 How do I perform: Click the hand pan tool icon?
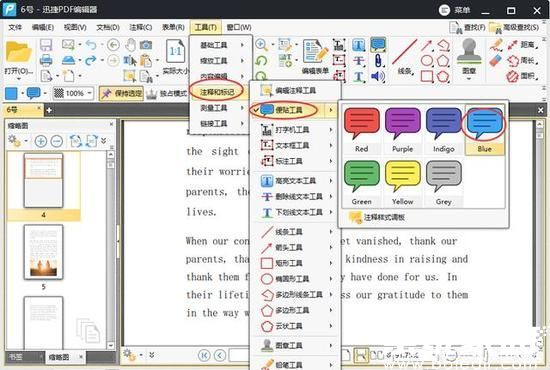pos(130,45)
